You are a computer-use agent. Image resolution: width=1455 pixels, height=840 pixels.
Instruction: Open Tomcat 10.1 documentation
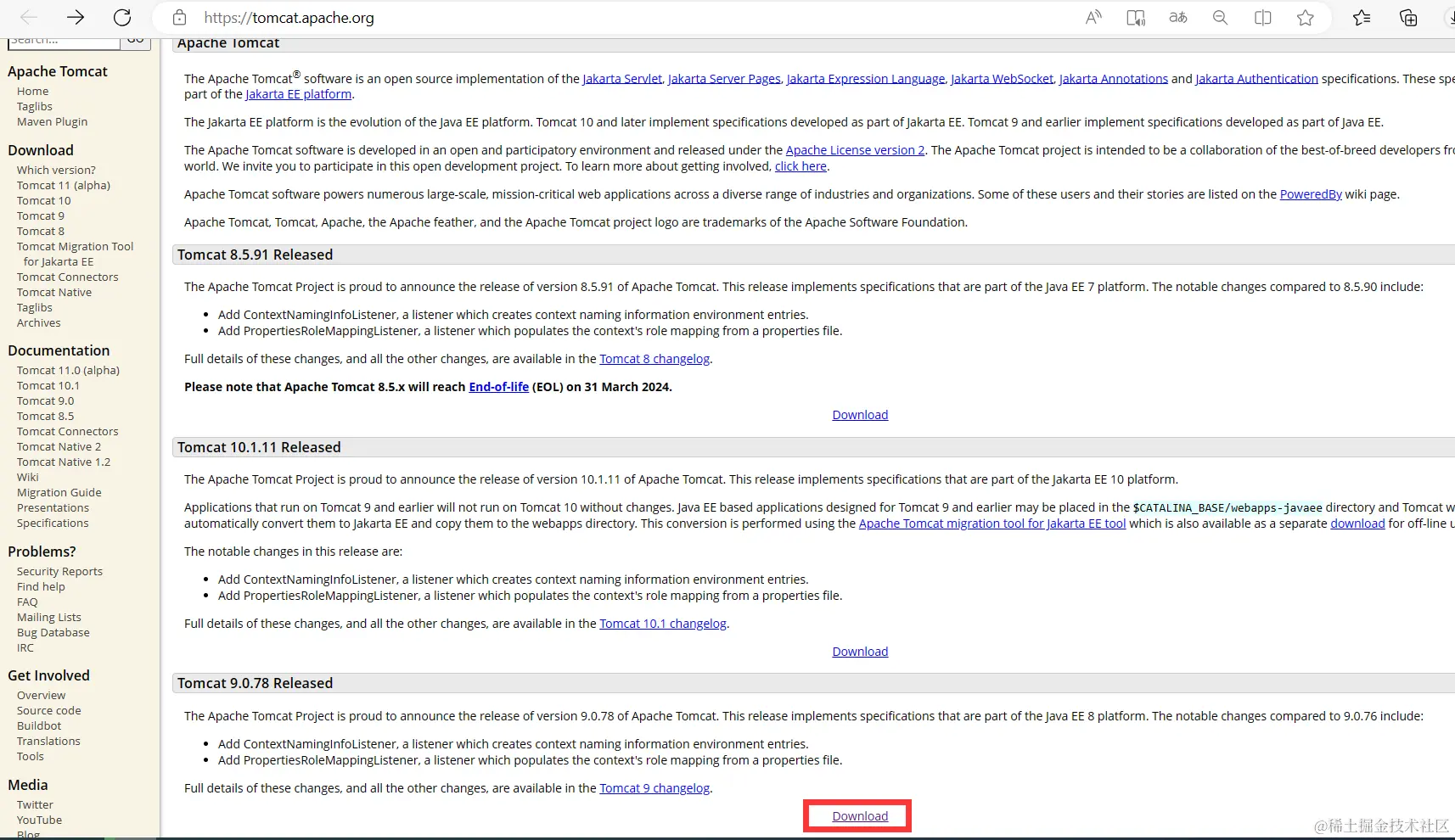[x=48, y=386]
